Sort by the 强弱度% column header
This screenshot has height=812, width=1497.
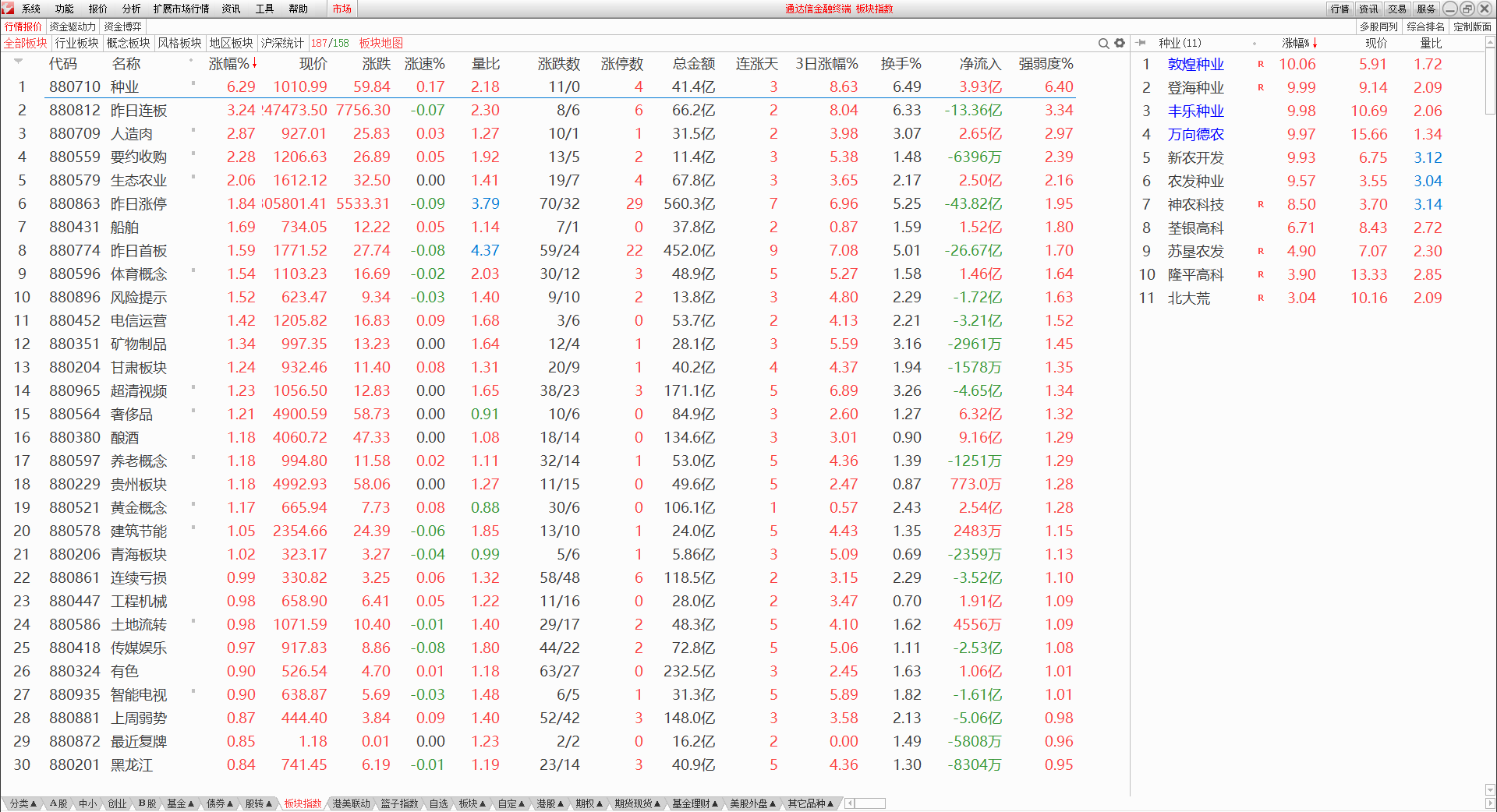(1046, 64)
